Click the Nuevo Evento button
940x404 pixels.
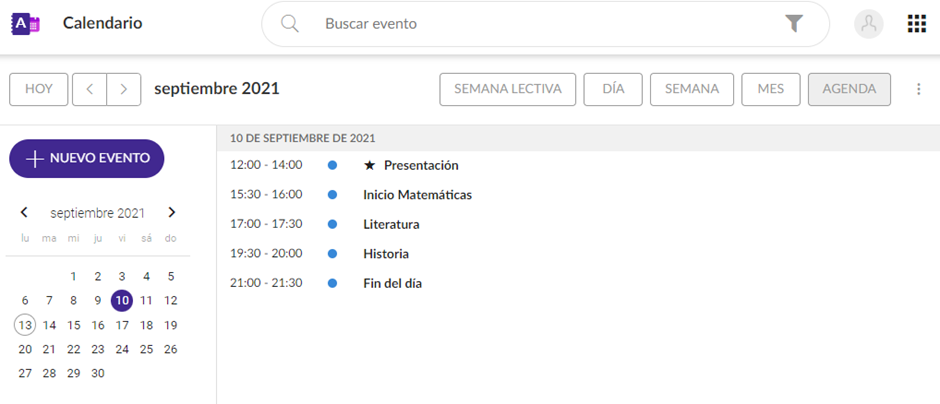pos(87,158)
